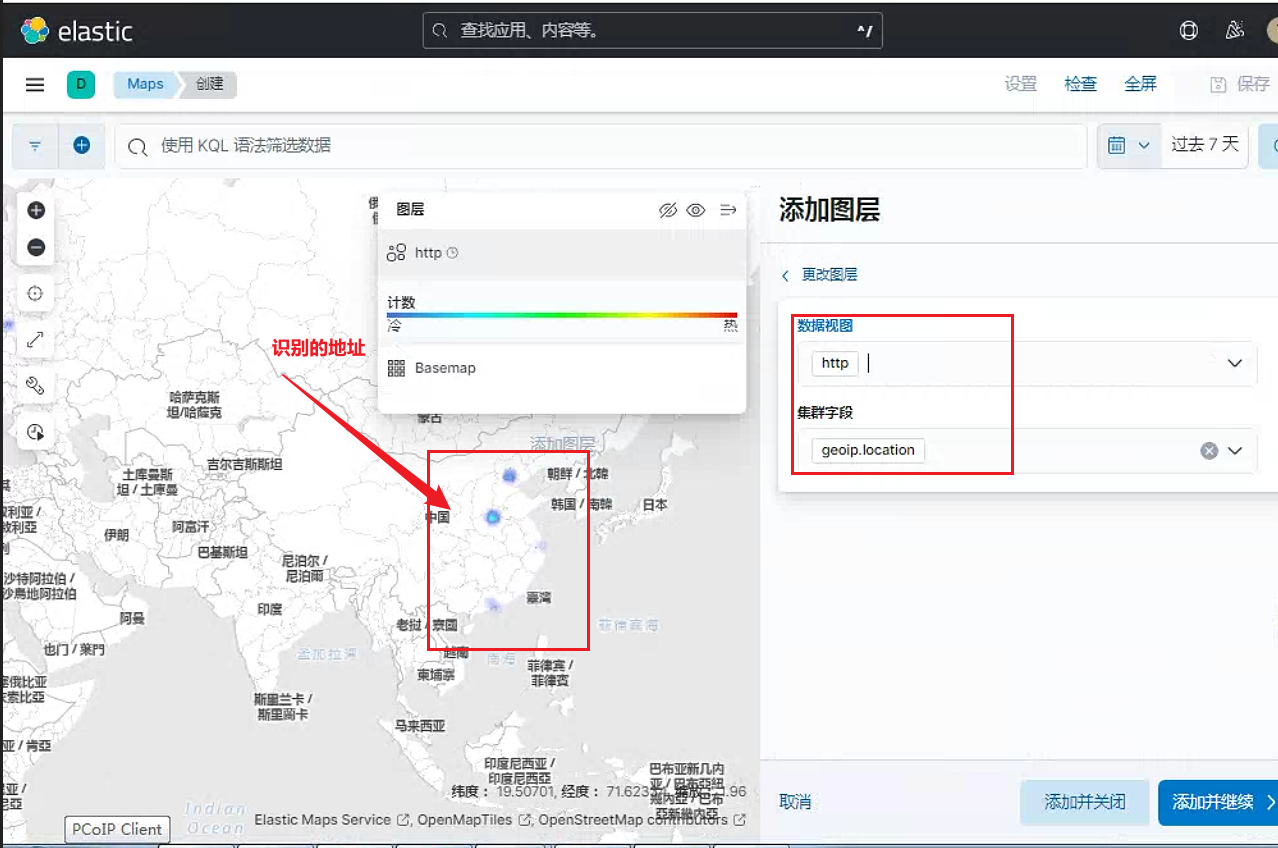The height and width of the screenshot is (848, 1278).
Task: Open the filter options menu icon
Action: pos(35,146)
